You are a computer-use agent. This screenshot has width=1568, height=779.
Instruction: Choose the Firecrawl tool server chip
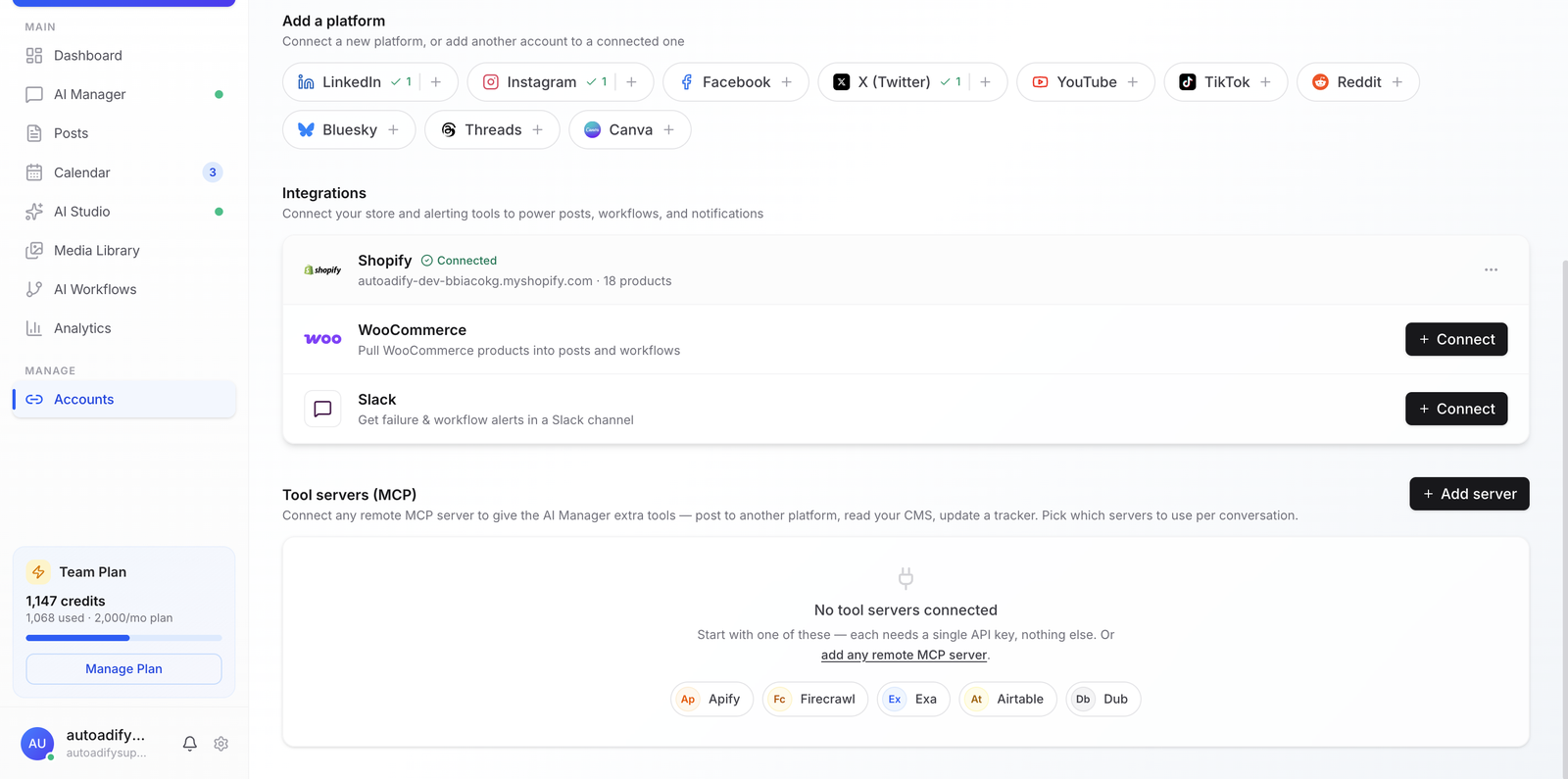pos(814,700)
